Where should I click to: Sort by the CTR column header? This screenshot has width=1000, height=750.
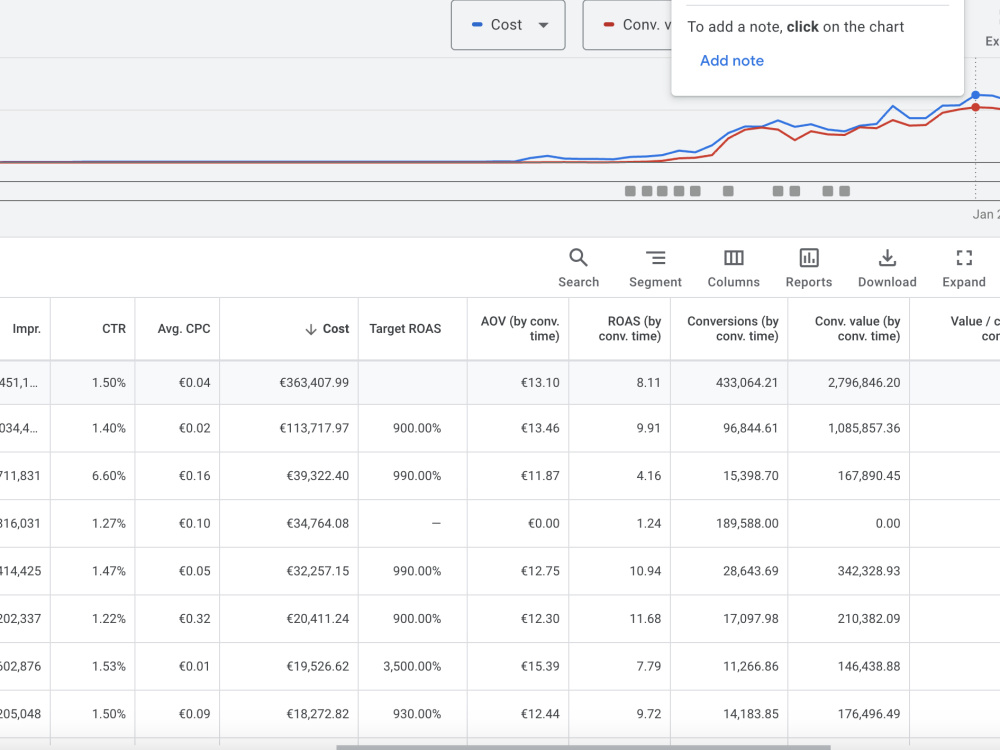tap(114, 328)
